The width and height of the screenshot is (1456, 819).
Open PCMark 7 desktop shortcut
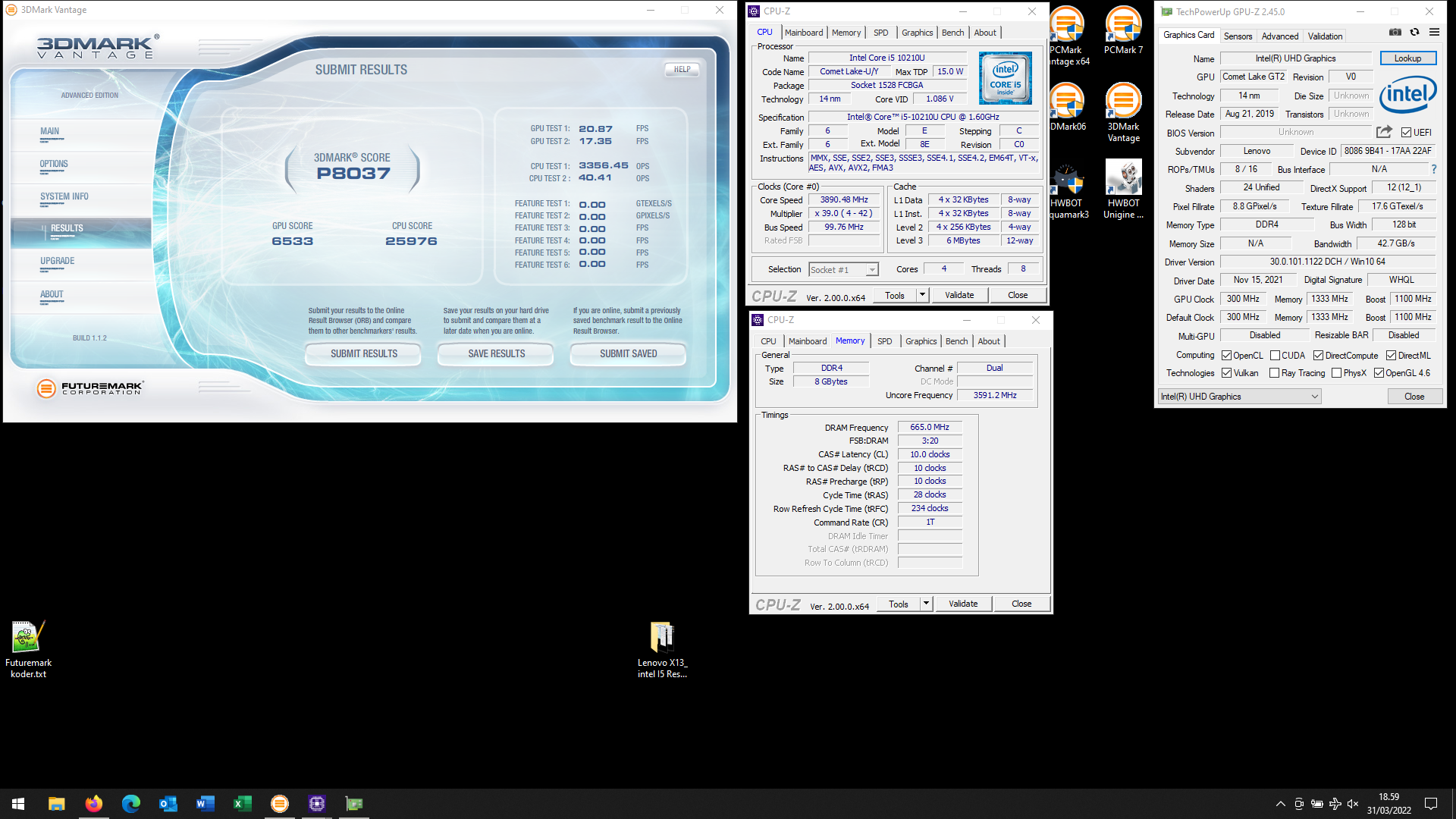[1123, 30]
